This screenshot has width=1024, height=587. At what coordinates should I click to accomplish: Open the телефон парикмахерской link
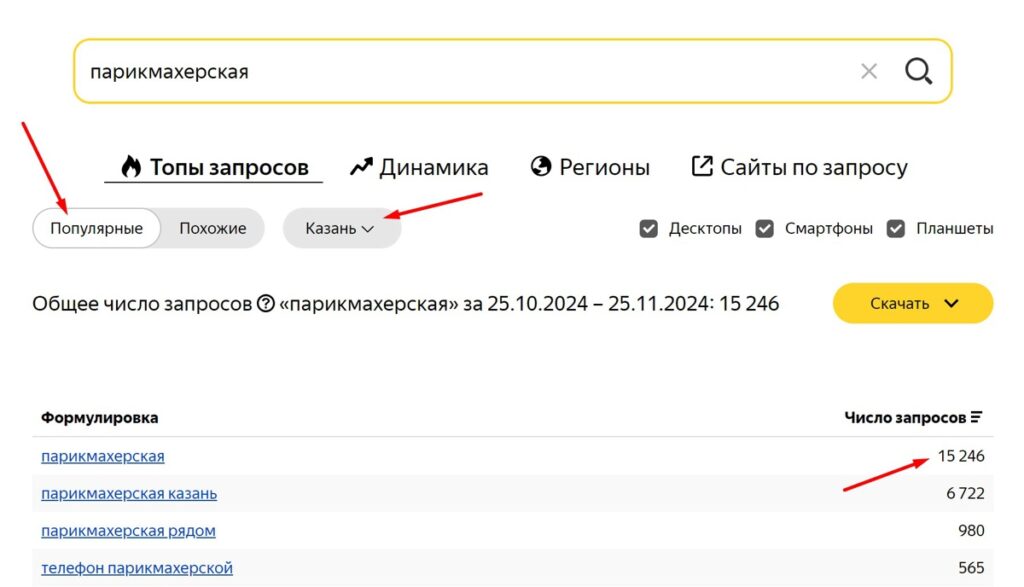pos(136,567)
